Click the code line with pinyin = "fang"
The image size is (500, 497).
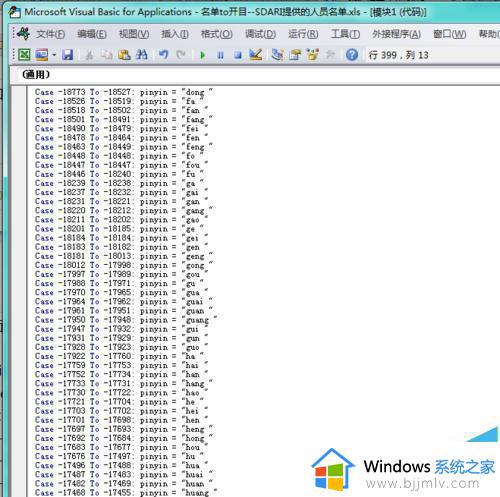click(x=124, y=119)
